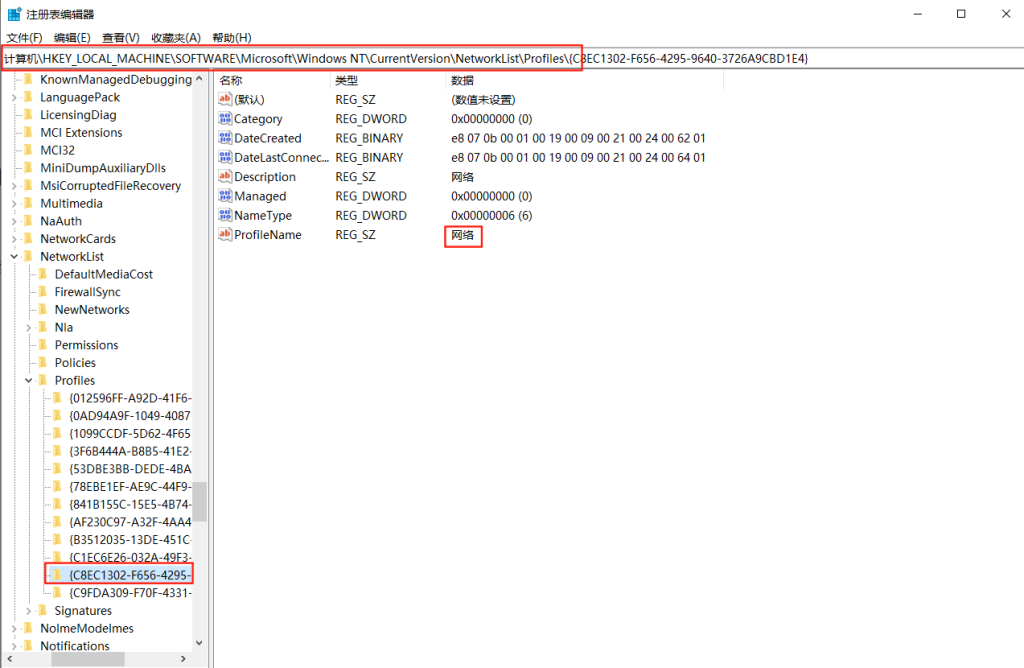Open the 文件(F) menu
Viewport: 1024px width, 668px height.
[x=24, y=37]
